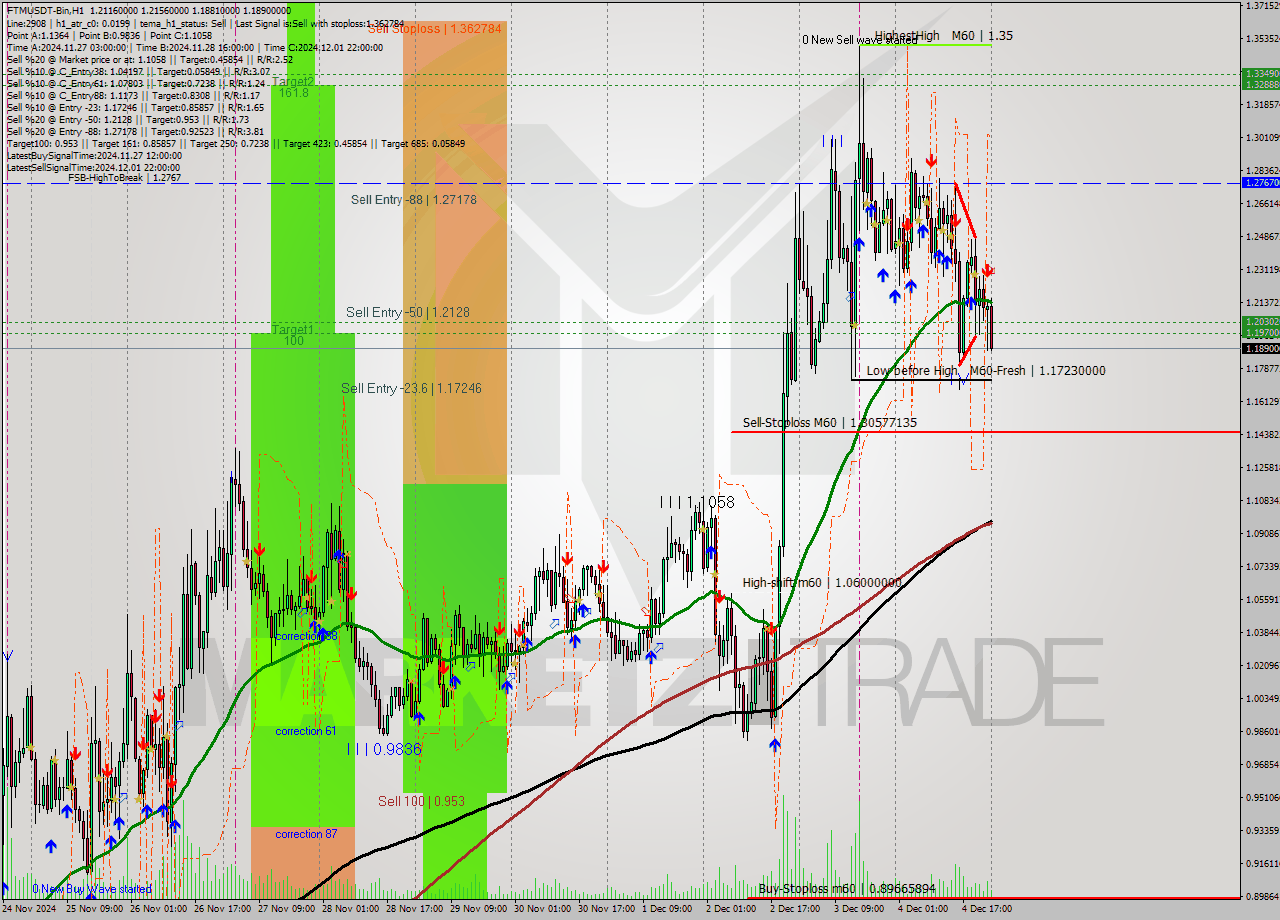Screen dimensions: 1280x920
Task: Select the Target1 label
Action: (292, 329)
